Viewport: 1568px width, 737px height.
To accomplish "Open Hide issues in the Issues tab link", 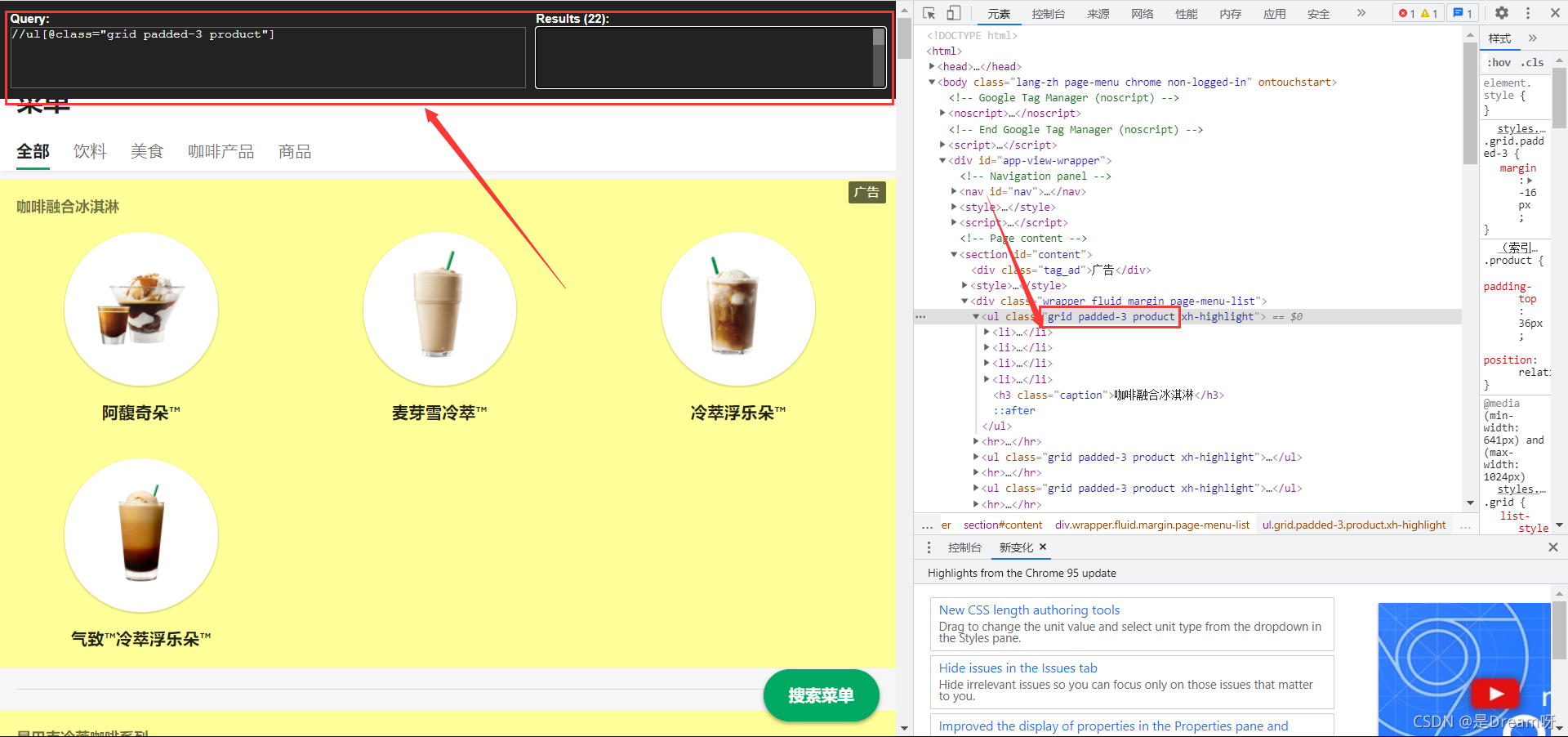I will [1018, 668].
